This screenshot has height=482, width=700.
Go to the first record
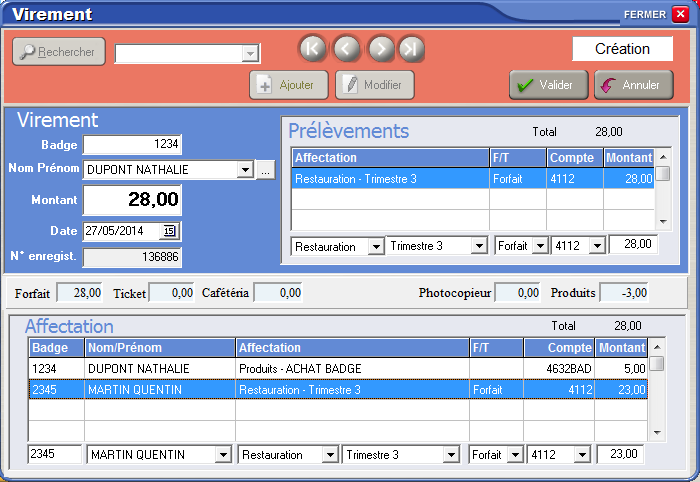tap(312, 48)
